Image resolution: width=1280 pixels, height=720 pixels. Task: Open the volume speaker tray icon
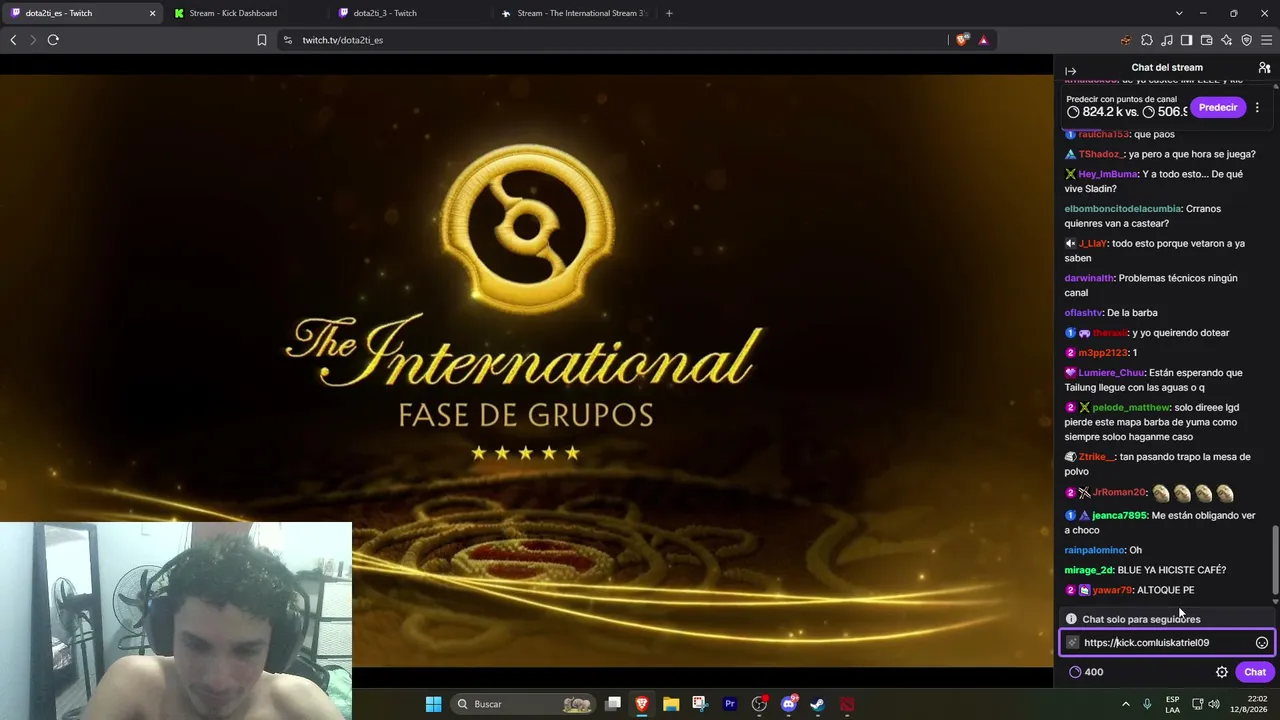point(1213,704)
